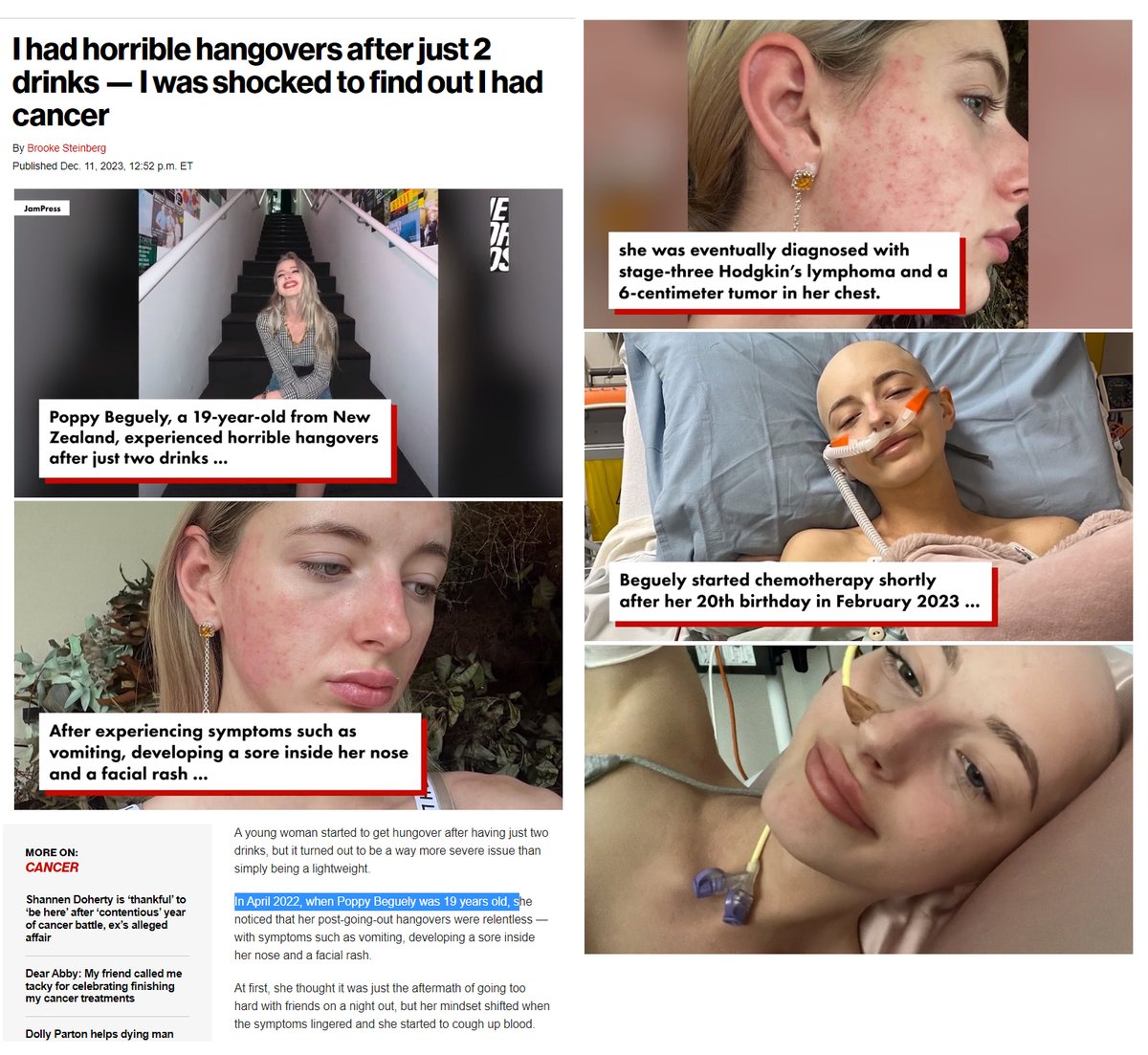Open the bottom hospital selfie photo
Screen dimensions: 1148x1055
click(858, 800)
